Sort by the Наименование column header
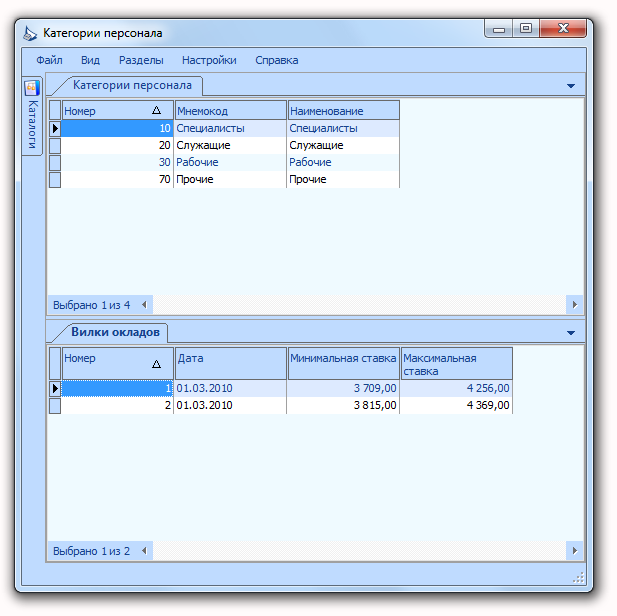617x616 pixels. point(344,111)
